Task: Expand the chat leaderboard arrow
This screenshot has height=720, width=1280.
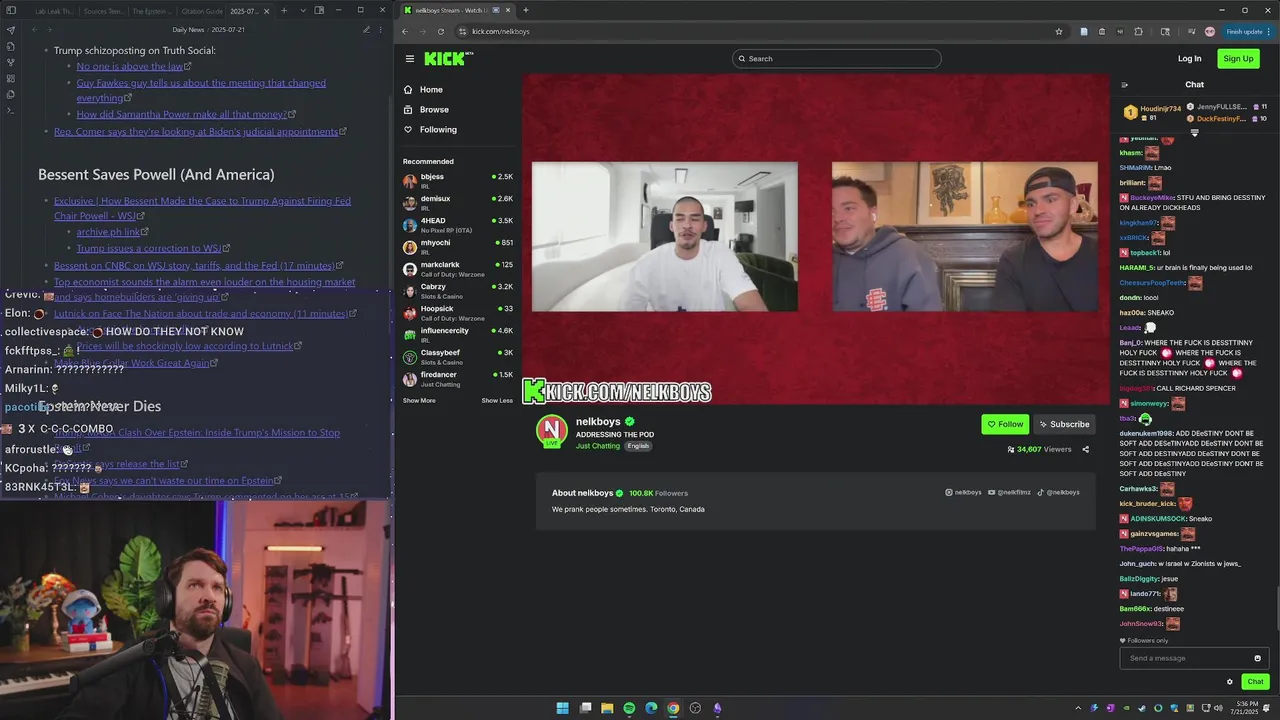Action: [1194, 132]
